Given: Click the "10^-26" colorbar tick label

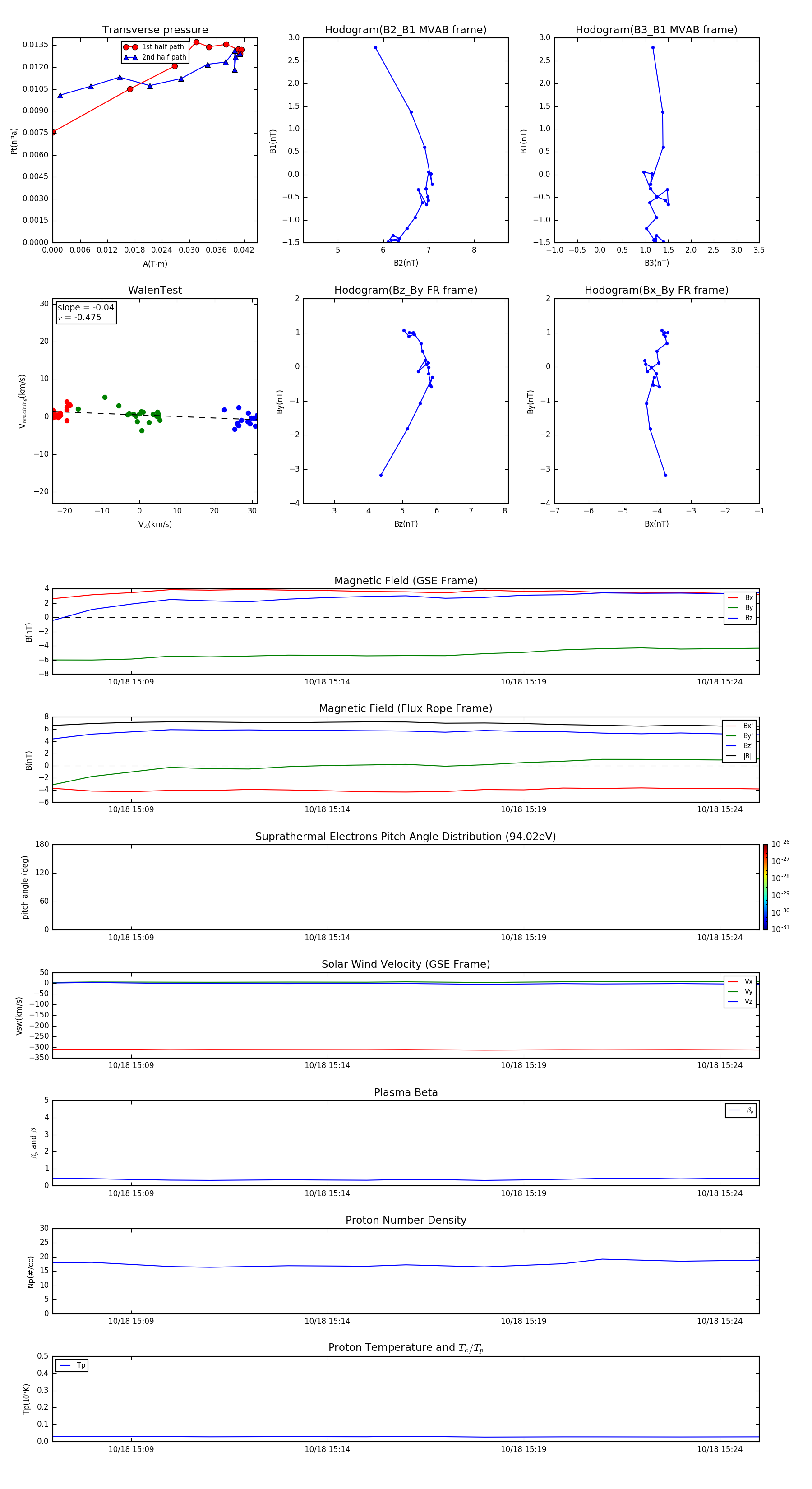Looking at the screenshot, I should 780,844.
